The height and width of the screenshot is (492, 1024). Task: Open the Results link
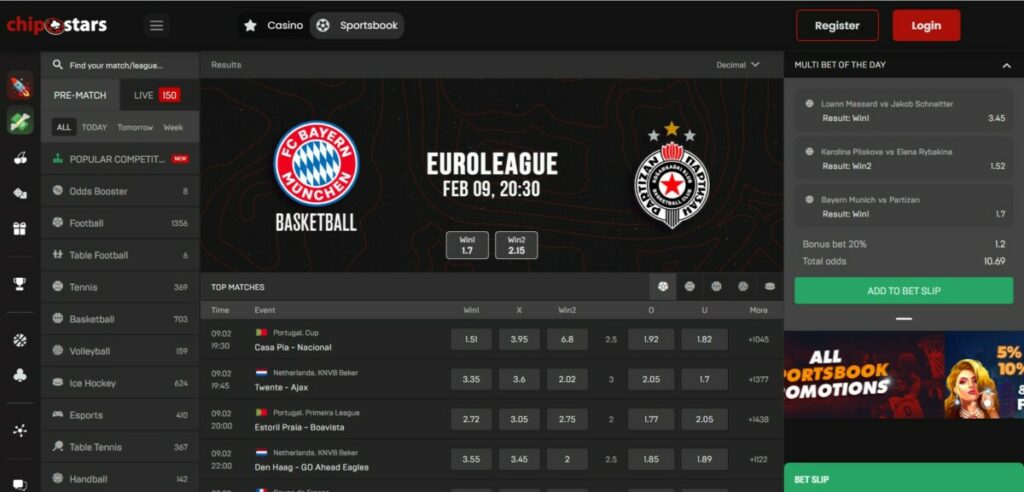click(226, 65)
